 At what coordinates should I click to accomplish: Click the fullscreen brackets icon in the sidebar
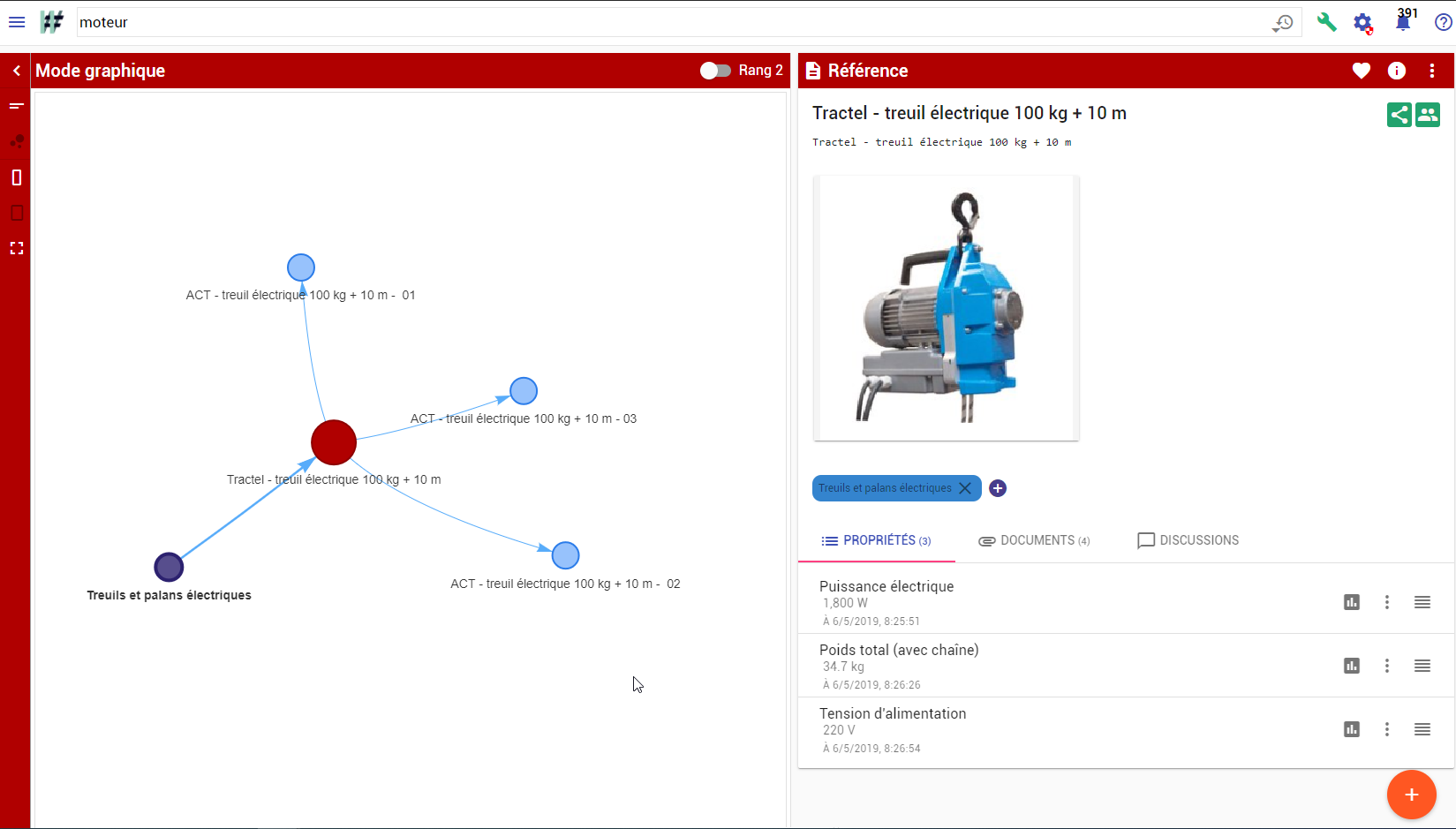coord(17,248)
